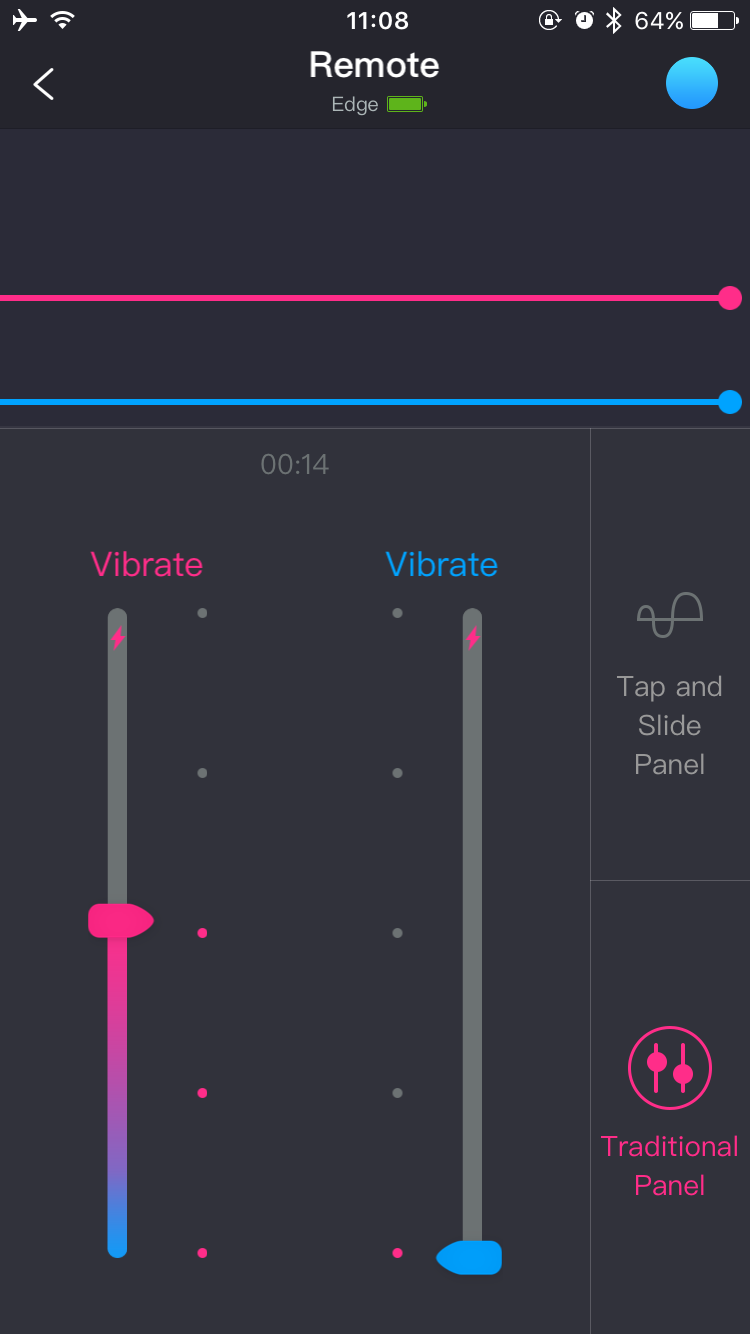
Task: Switch to Tap and Slide Panel
Action: point(670,725)
